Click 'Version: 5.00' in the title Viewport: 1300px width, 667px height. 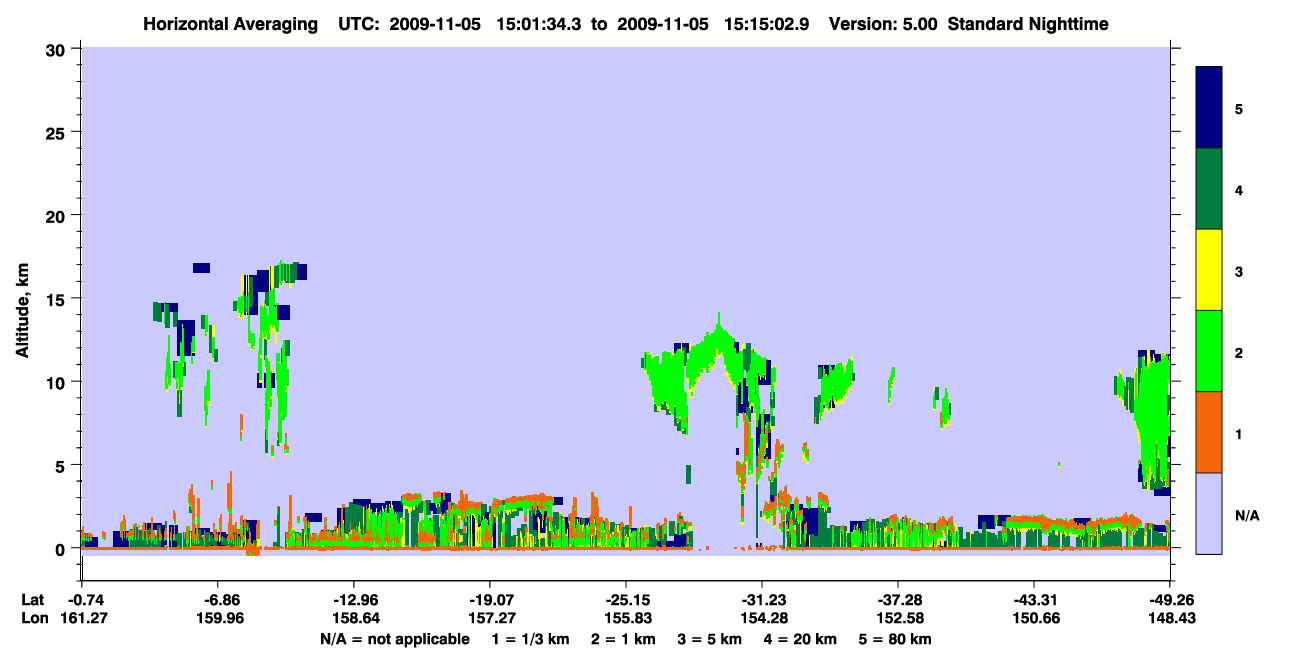[x=883, y=24]
